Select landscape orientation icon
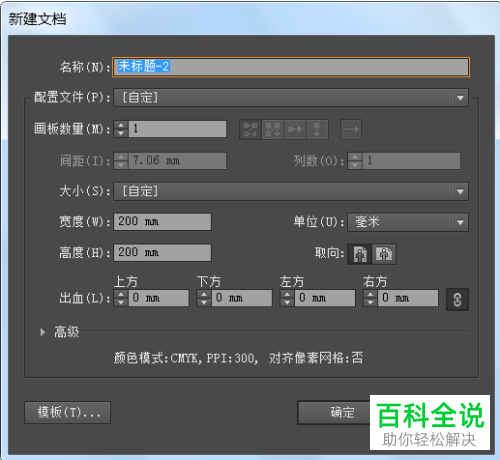This screenshot has height=460, width=500. click(x=384, y=254)
